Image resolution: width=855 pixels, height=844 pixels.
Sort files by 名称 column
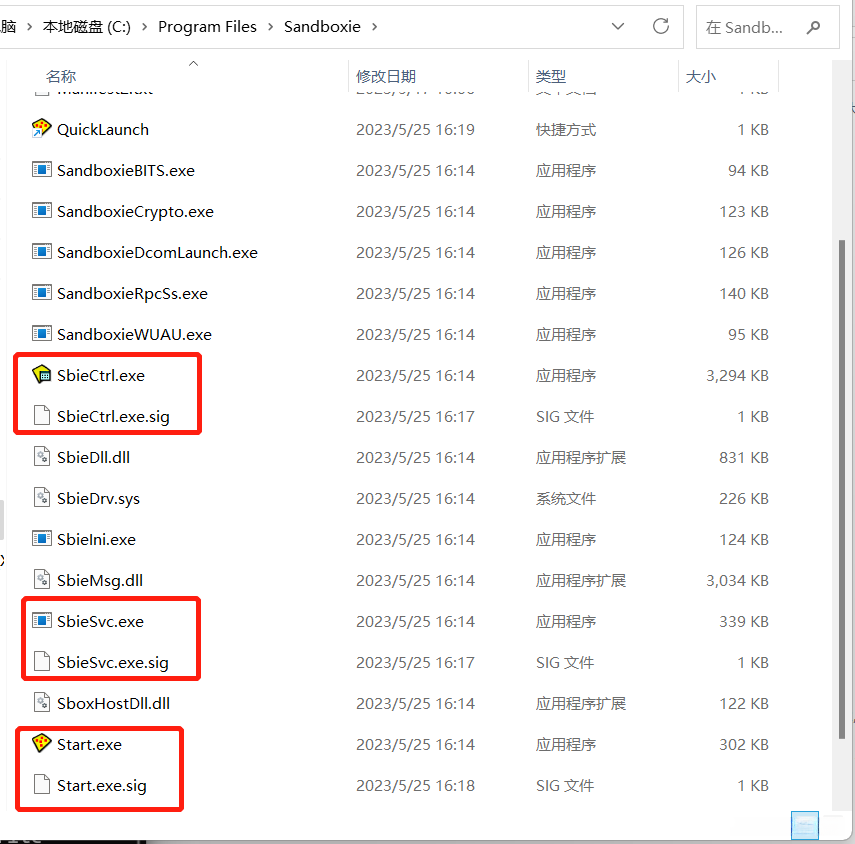point(61,76)
